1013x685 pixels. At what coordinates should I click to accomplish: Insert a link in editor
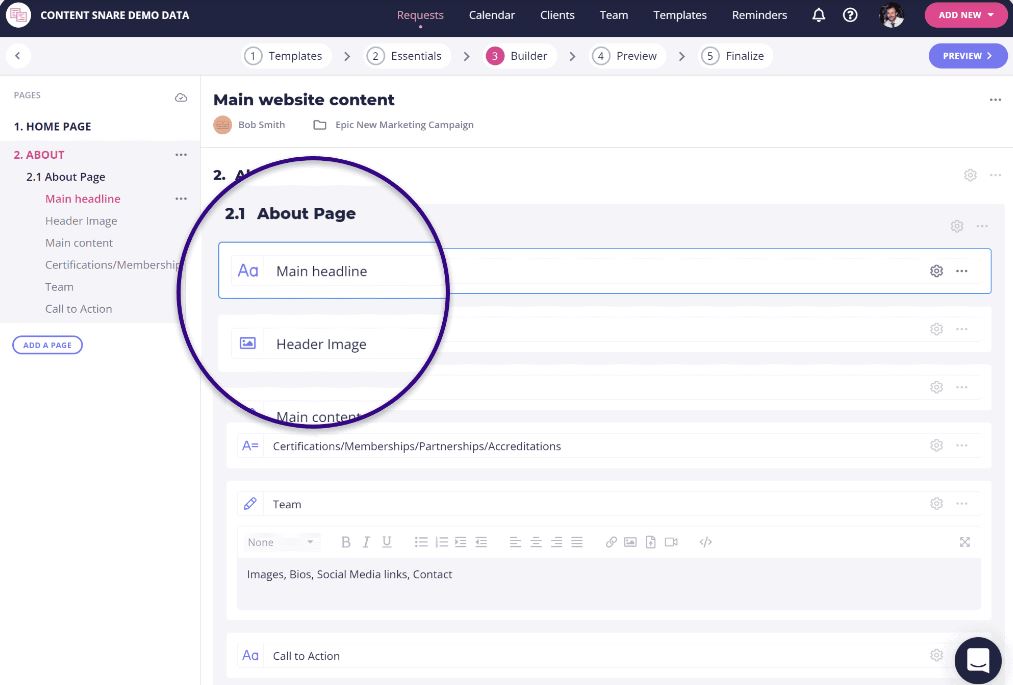(x=611, y=542)
